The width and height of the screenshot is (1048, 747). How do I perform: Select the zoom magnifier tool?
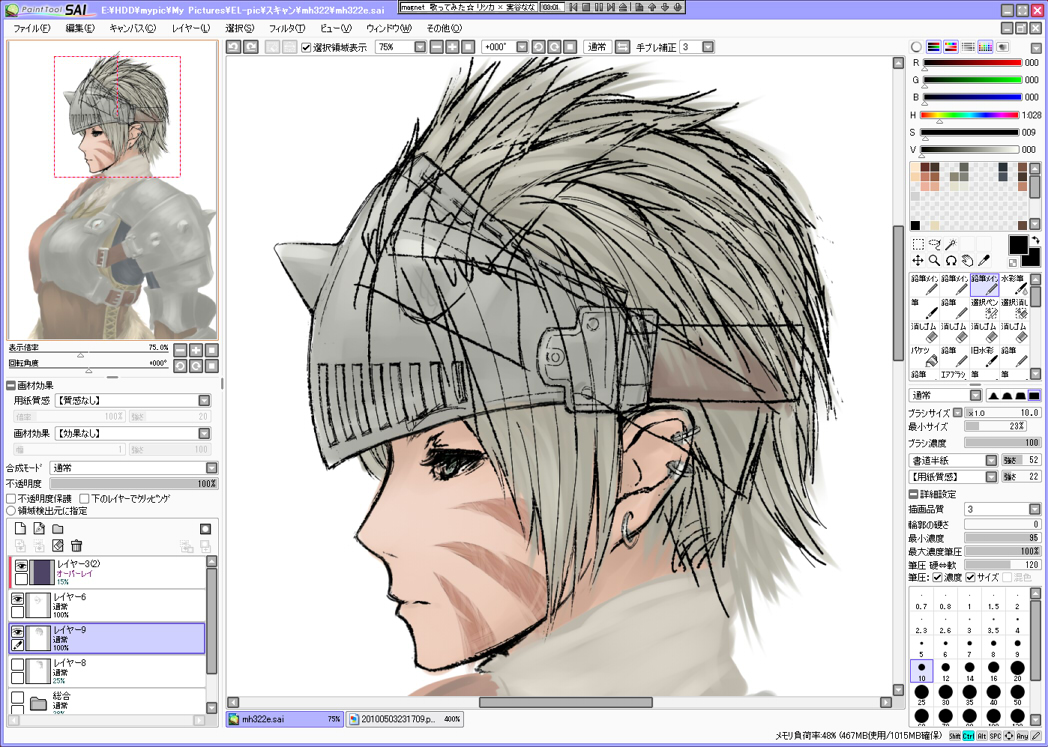coord(934,261)
